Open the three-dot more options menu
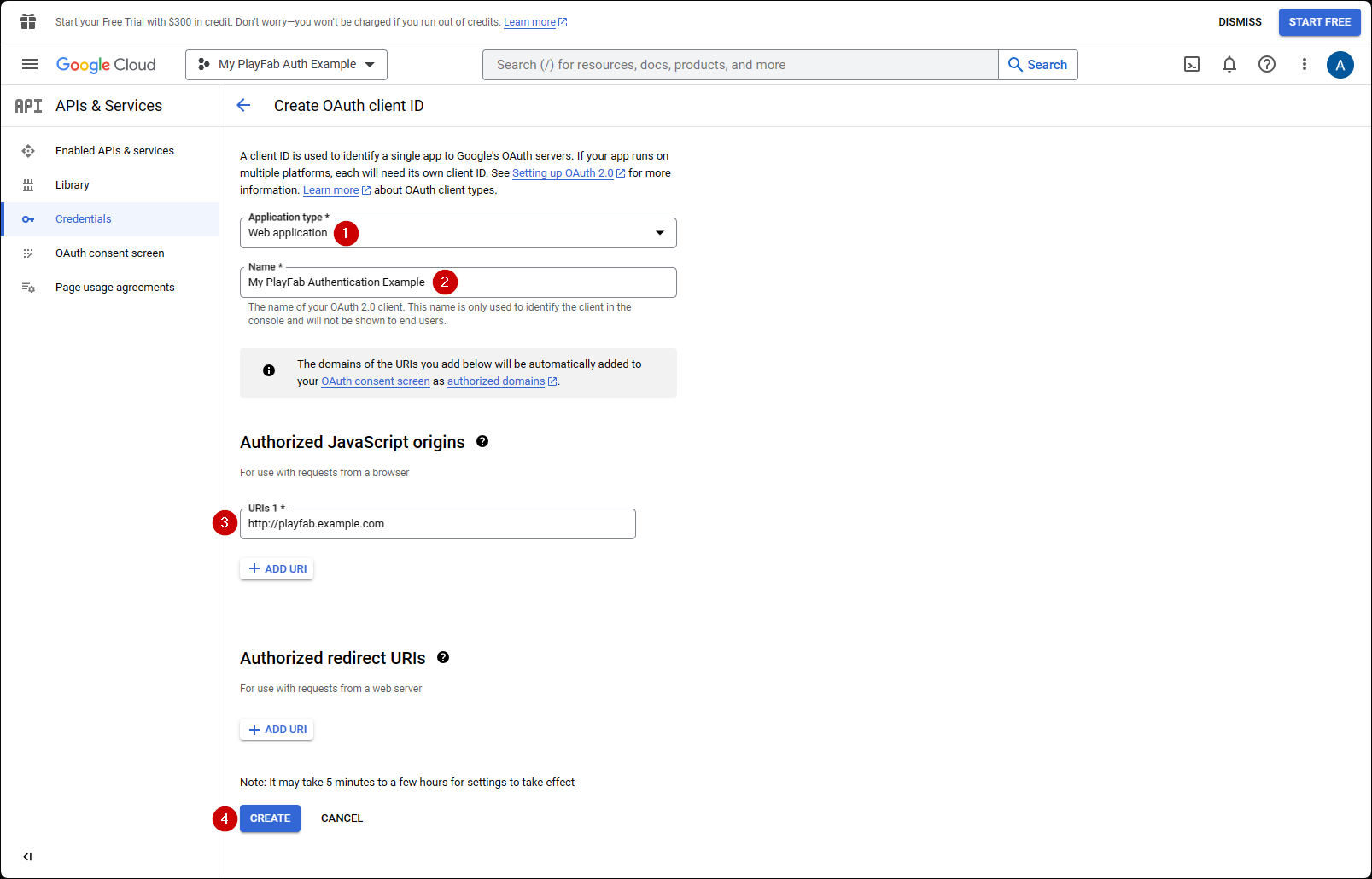1372x879 pixels. (x=1304, y=64)
